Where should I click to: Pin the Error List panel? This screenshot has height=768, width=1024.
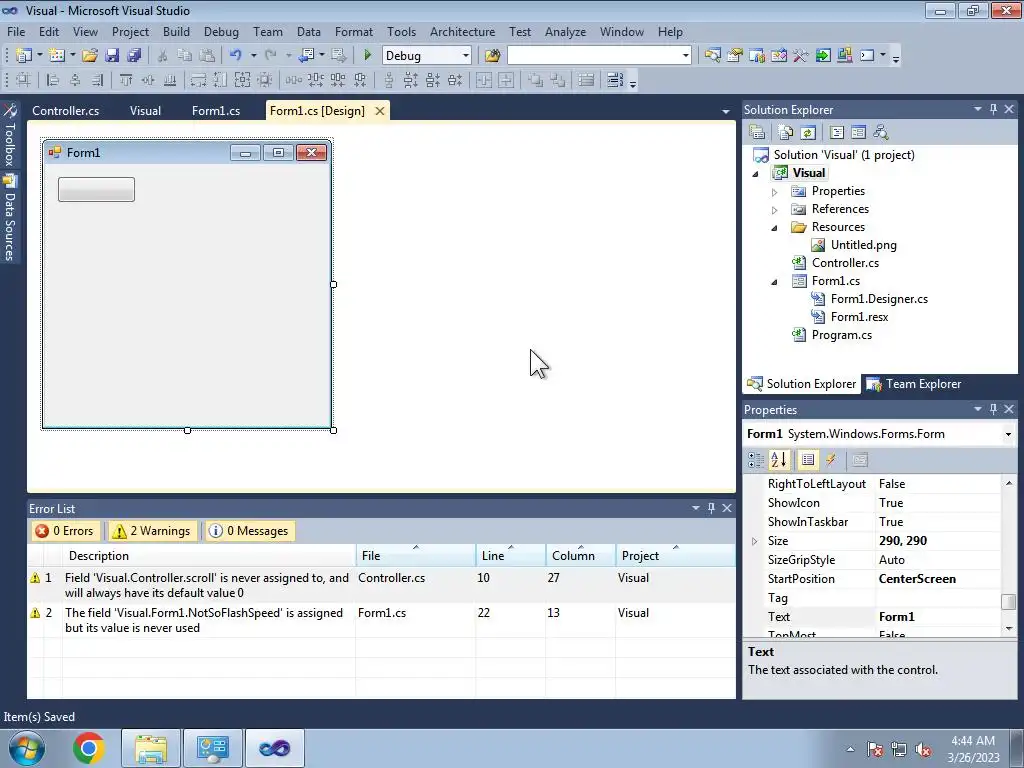(x=711, y=508)
